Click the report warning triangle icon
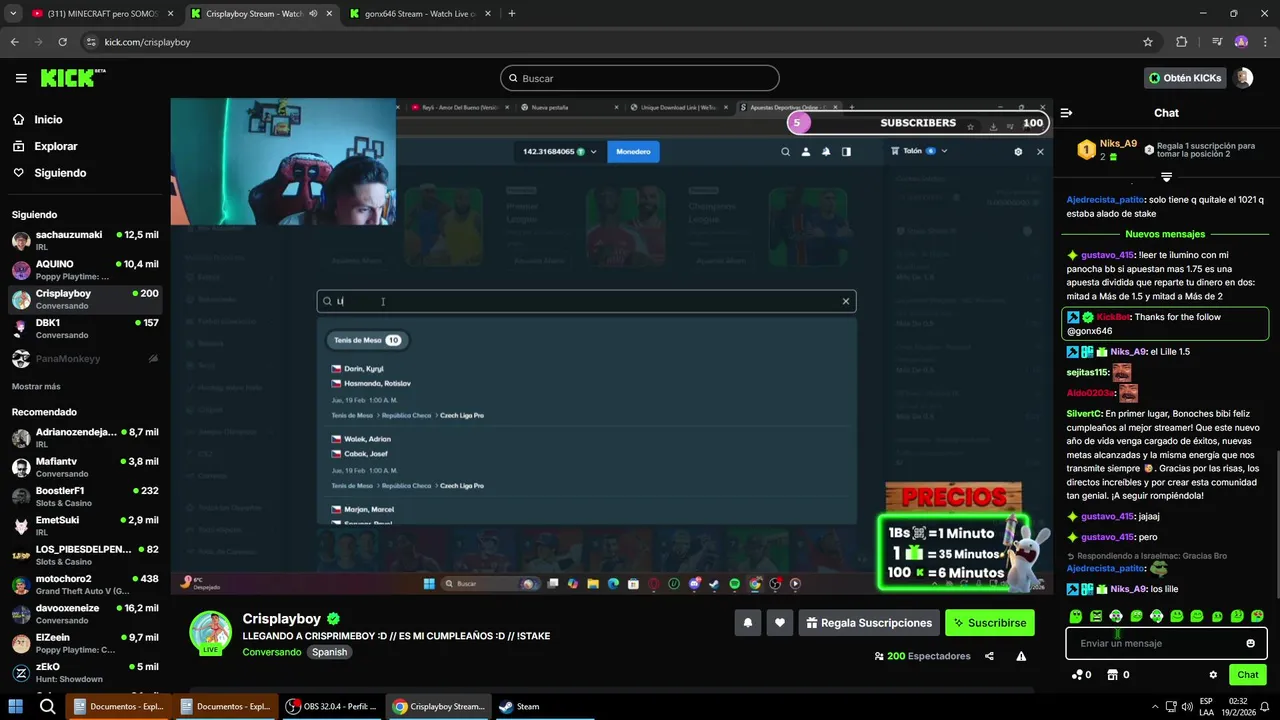1280x720 pixels. pyautogui.click(x=1021, y=656)
